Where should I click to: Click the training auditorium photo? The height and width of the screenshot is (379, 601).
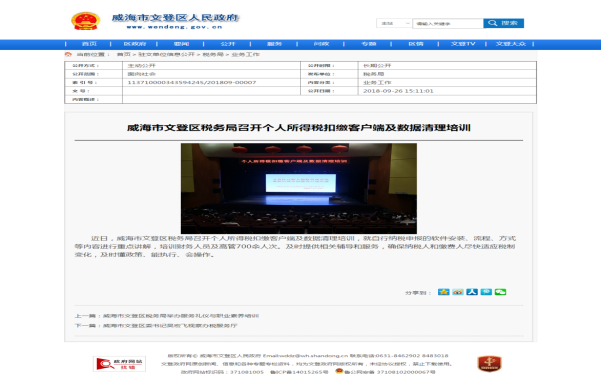coord(299,189)
